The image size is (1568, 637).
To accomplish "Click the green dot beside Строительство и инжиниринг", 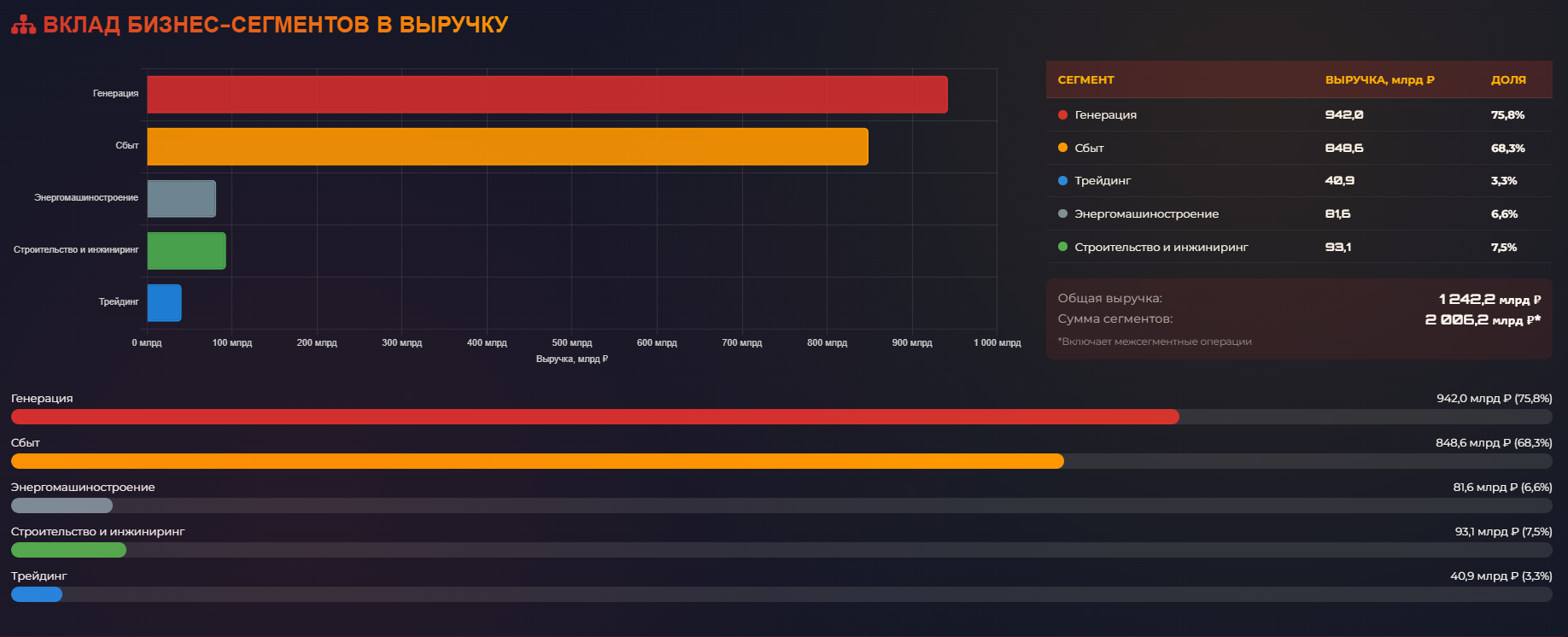I will point(1062,247).
